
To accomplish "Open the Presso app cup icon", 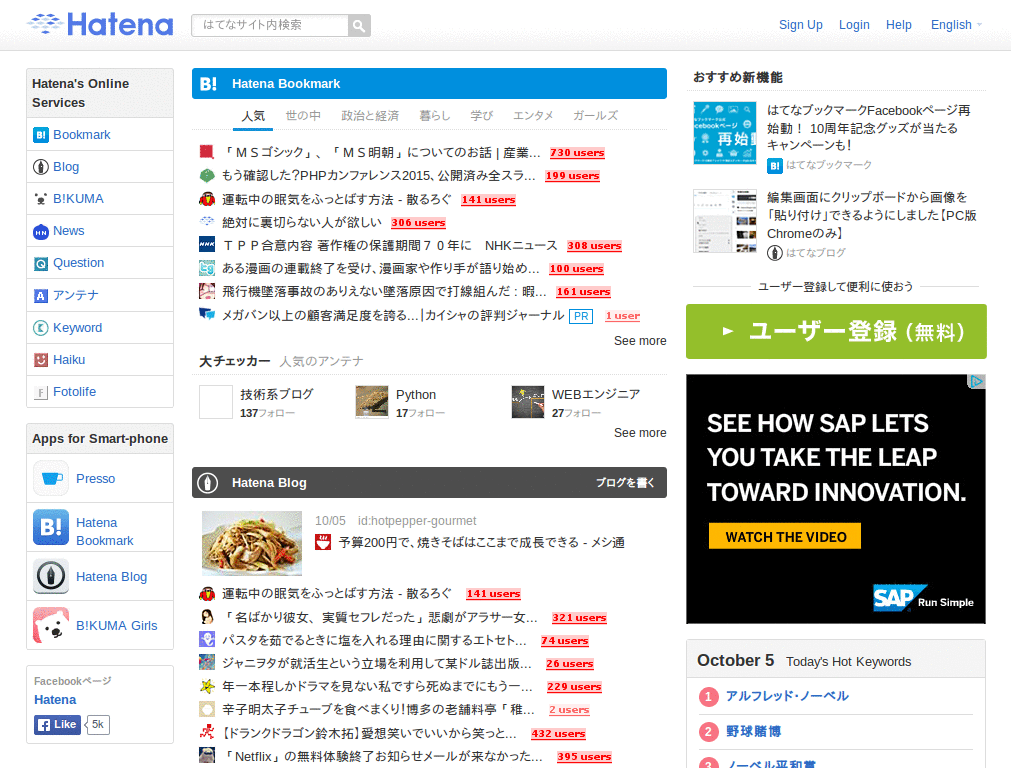I will pos(51,479).
